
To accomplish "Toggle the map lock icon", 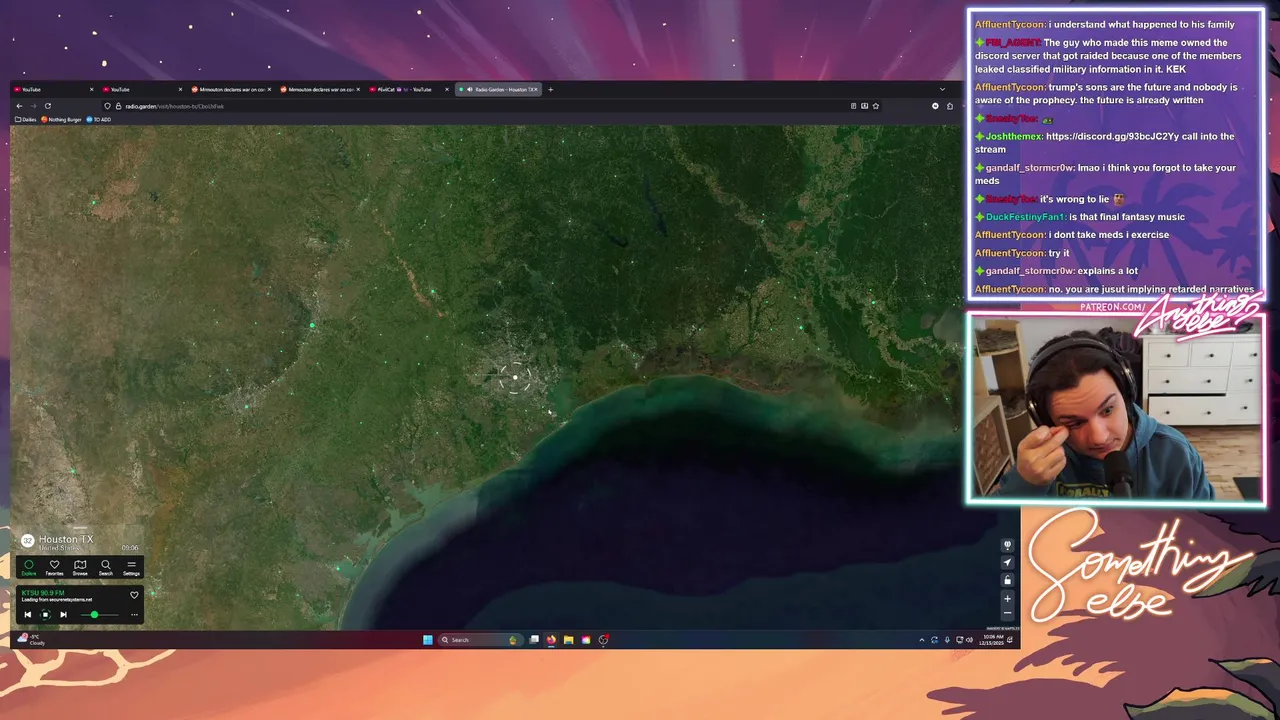I will [1007, 580].
